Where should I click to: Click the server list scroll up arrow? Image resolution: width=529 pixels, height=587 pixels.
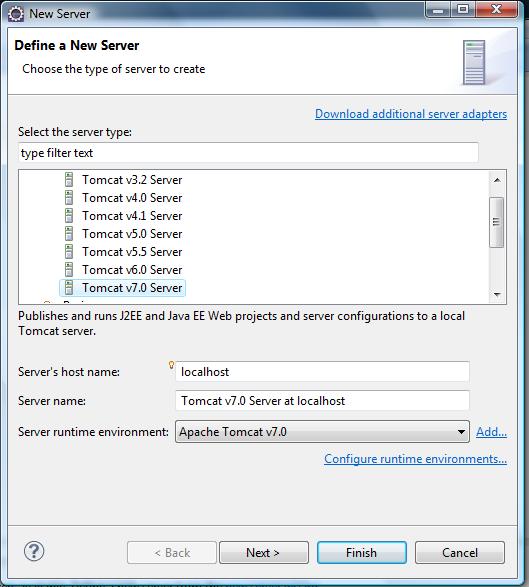point(497,180)
